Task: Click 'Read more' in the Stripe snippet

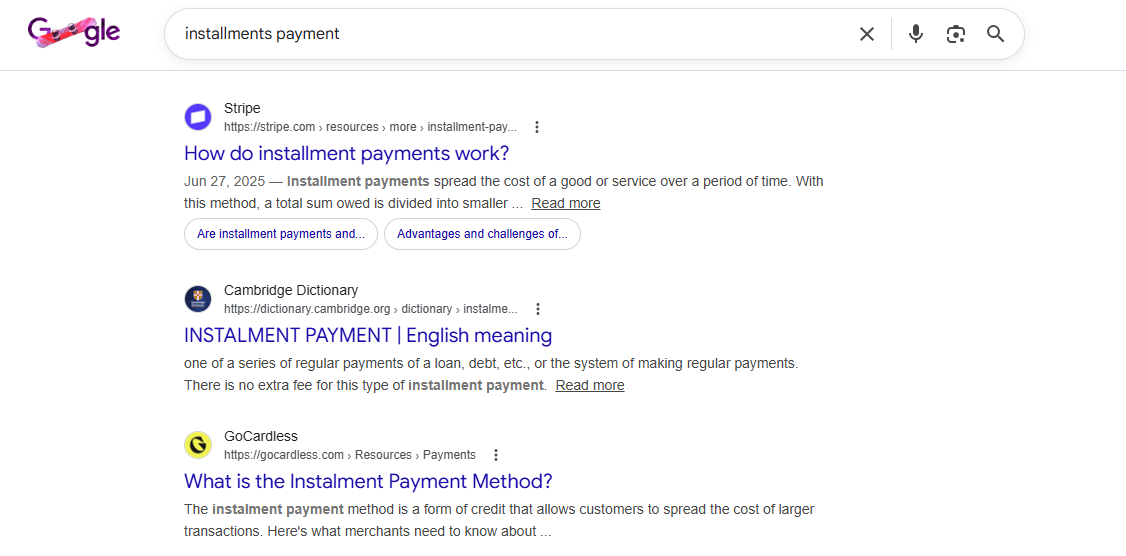Action: click(566, 203)
